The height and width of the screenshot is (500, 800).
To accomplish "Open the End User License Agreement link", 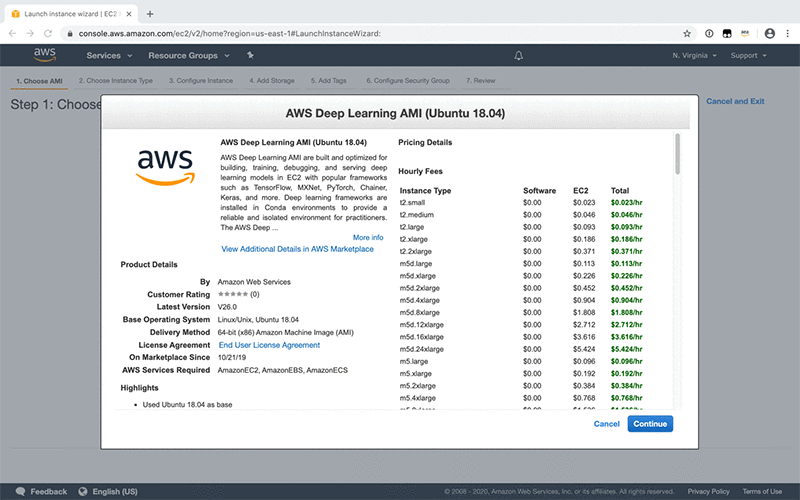I will [x=269, y=345].
